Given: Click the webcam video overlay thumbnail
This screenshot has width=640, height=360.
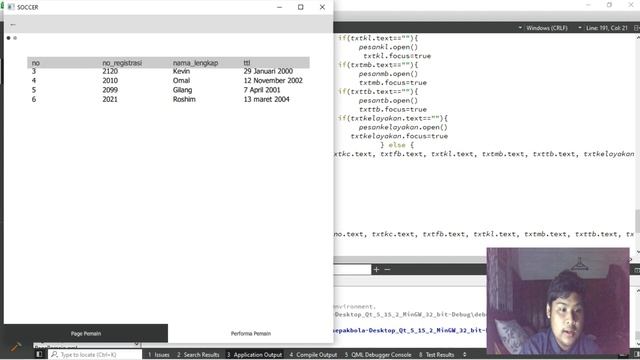Looking at the screenshot, I should coord(558,301).
